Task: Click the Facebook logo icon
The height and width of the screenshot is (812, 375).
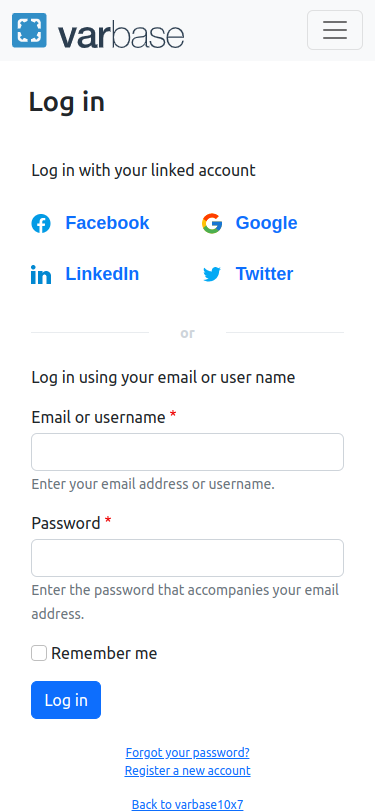Action: (x=41, y=224)
